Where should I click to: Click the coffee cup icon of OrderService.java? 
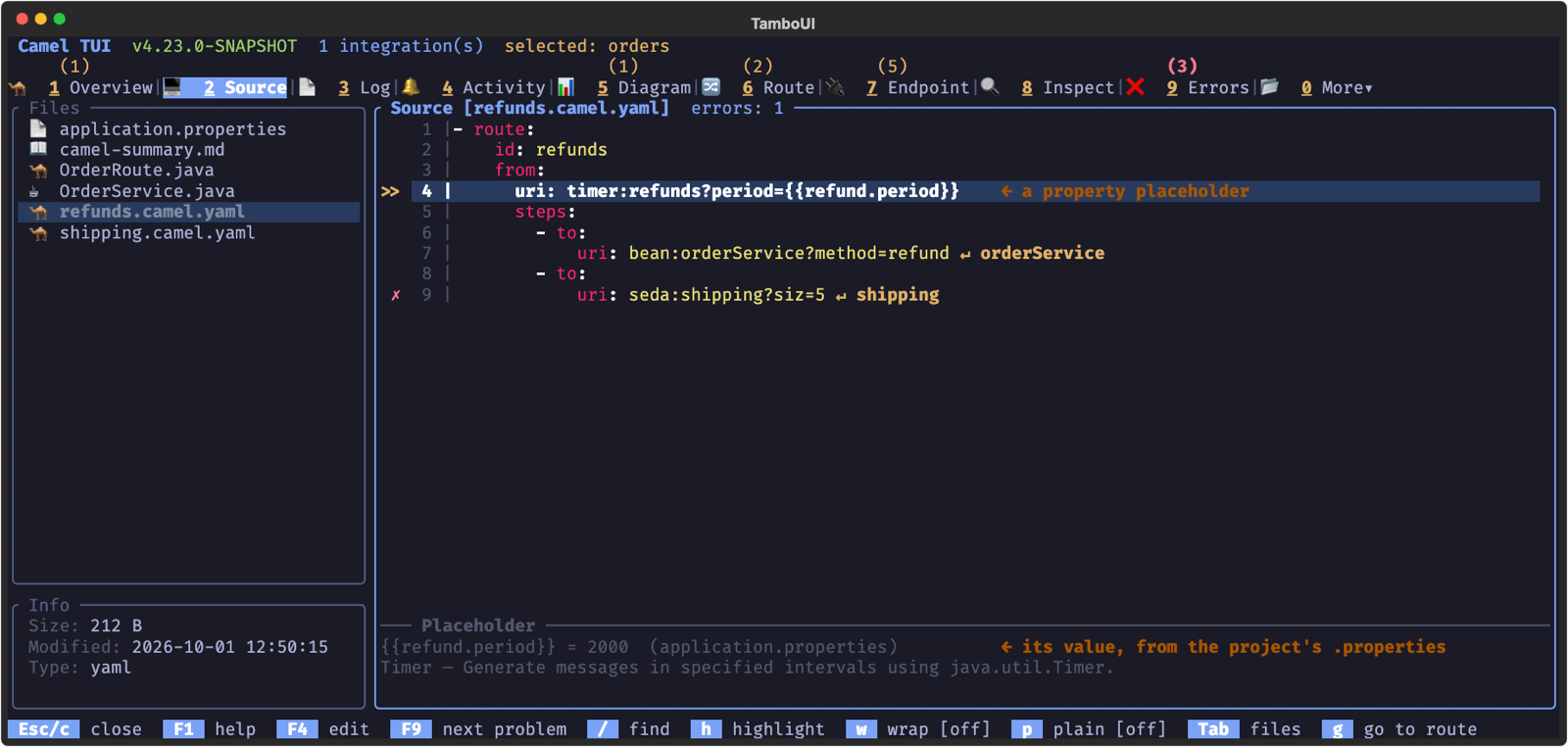[35, 191]
